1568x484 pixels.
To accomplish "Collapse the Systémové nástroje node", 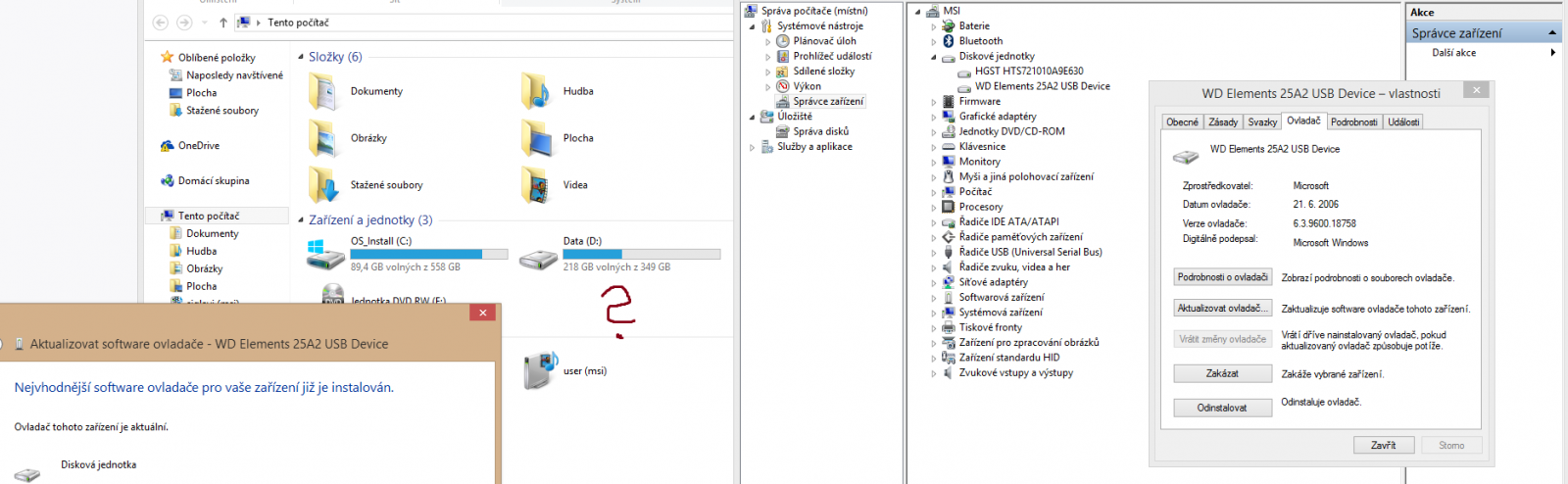I will pos(753,26).
